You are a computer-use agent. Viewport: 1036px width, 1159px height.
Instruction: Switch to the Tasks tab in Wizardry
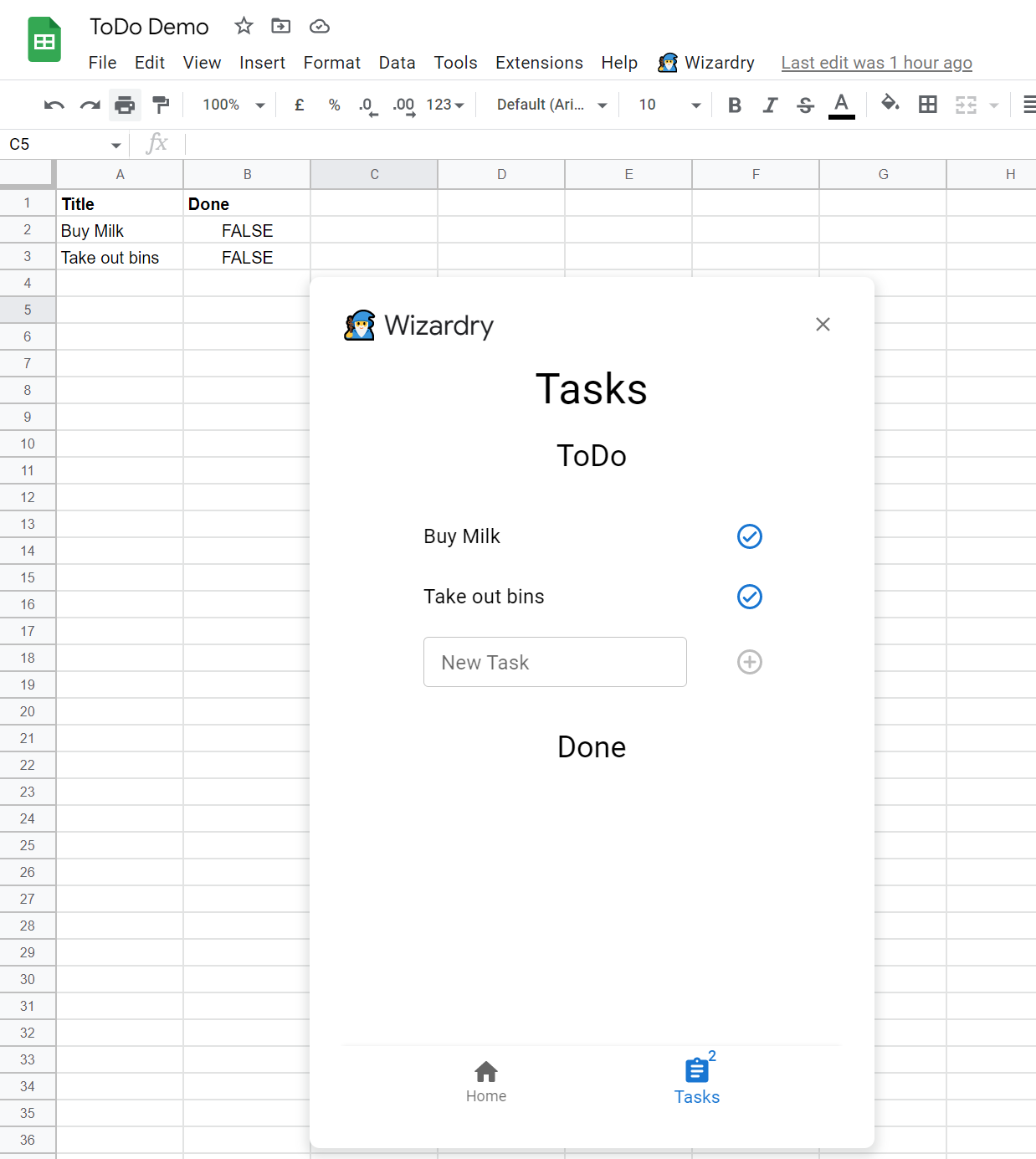tap(697, 1080)
